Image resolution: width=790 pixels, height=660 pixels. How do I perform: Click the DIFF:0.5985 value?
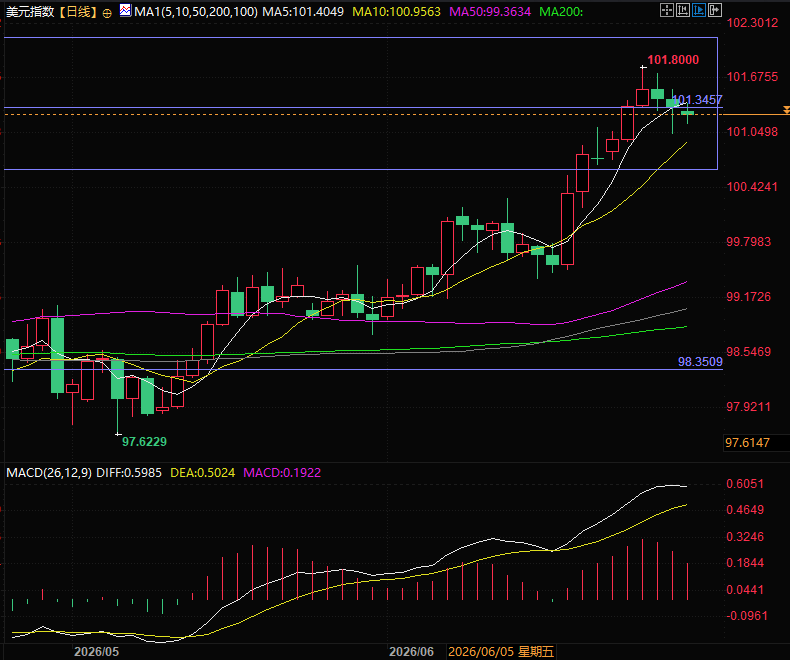[x=129, y=473]
